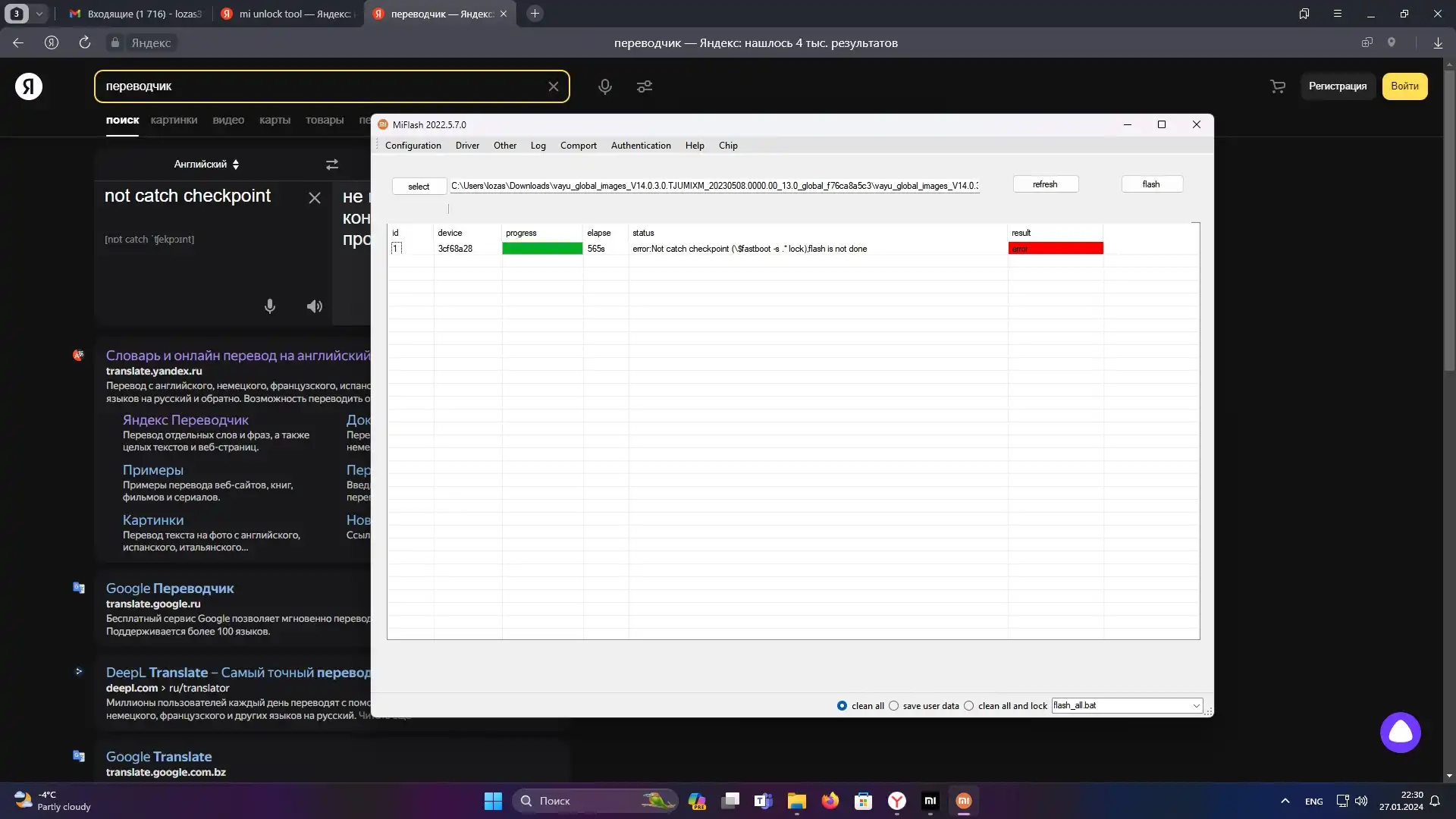
Task: Click the Регистрация button
Action: pyautogui.click(x=1338, y=86)
